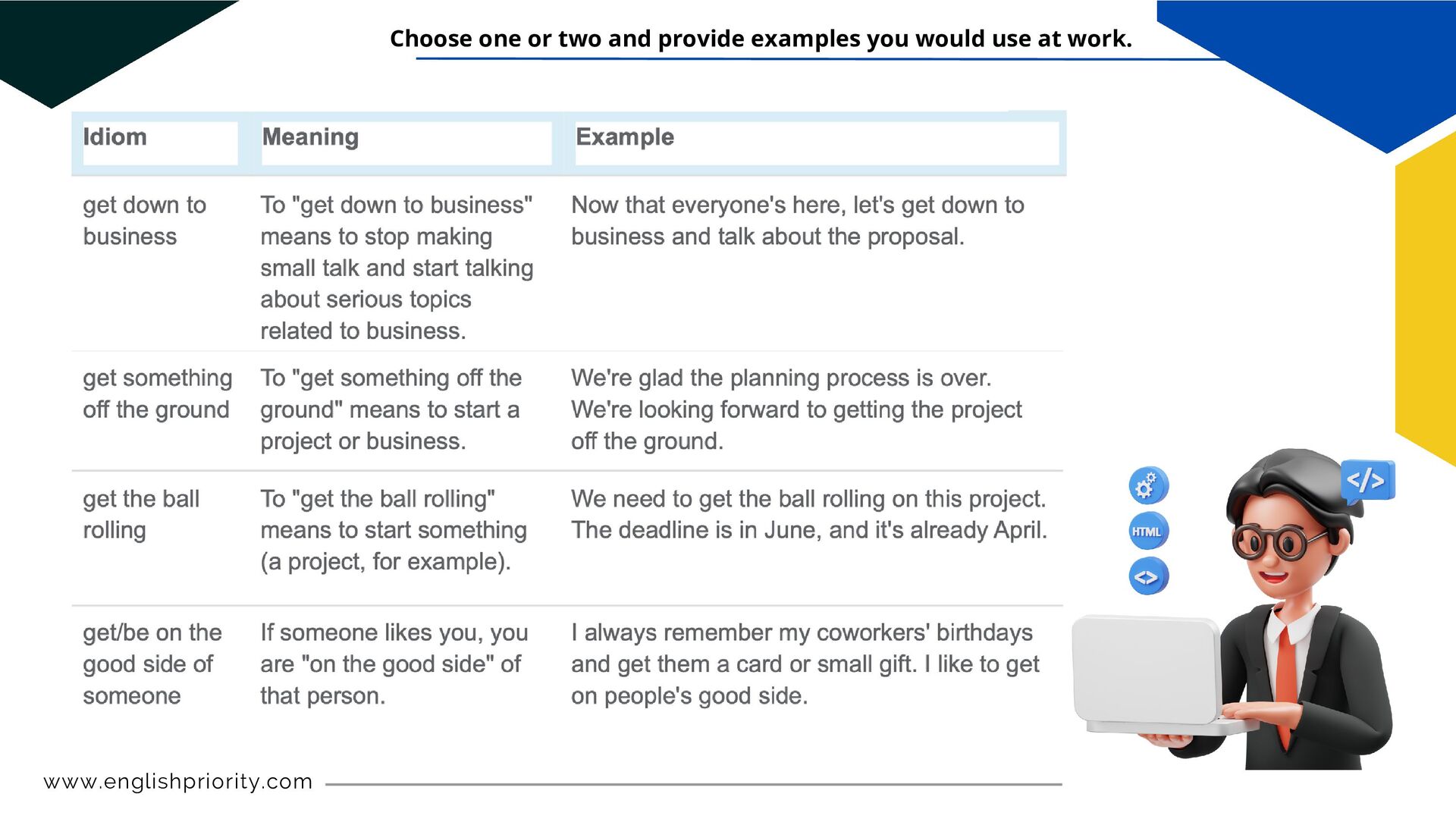Click the example about coworkers' birthdays
The width and height of the screenshot is (1456, 819).
(805, 664)
